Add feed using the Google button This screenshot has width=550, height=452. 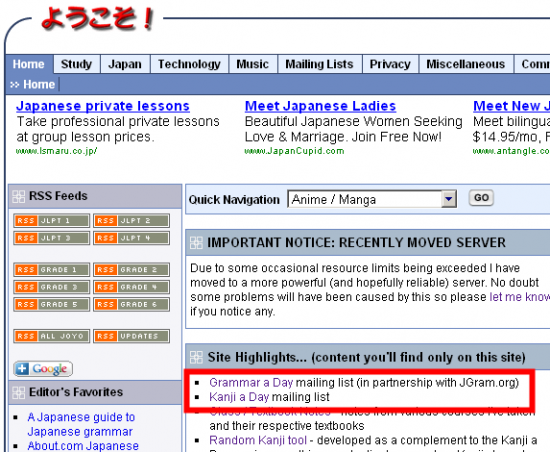[43, 369]
